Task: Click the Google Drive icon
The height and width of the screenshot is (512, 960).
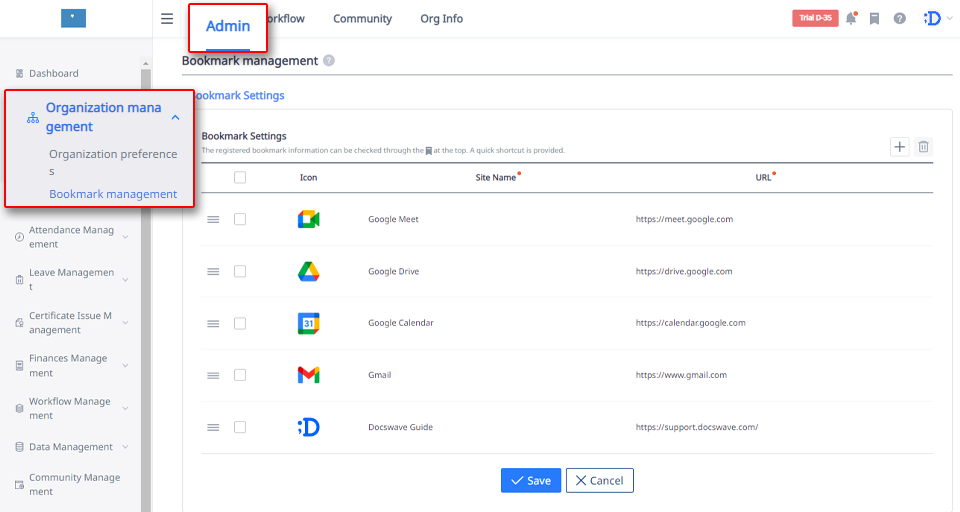Action: pos(309,271)
